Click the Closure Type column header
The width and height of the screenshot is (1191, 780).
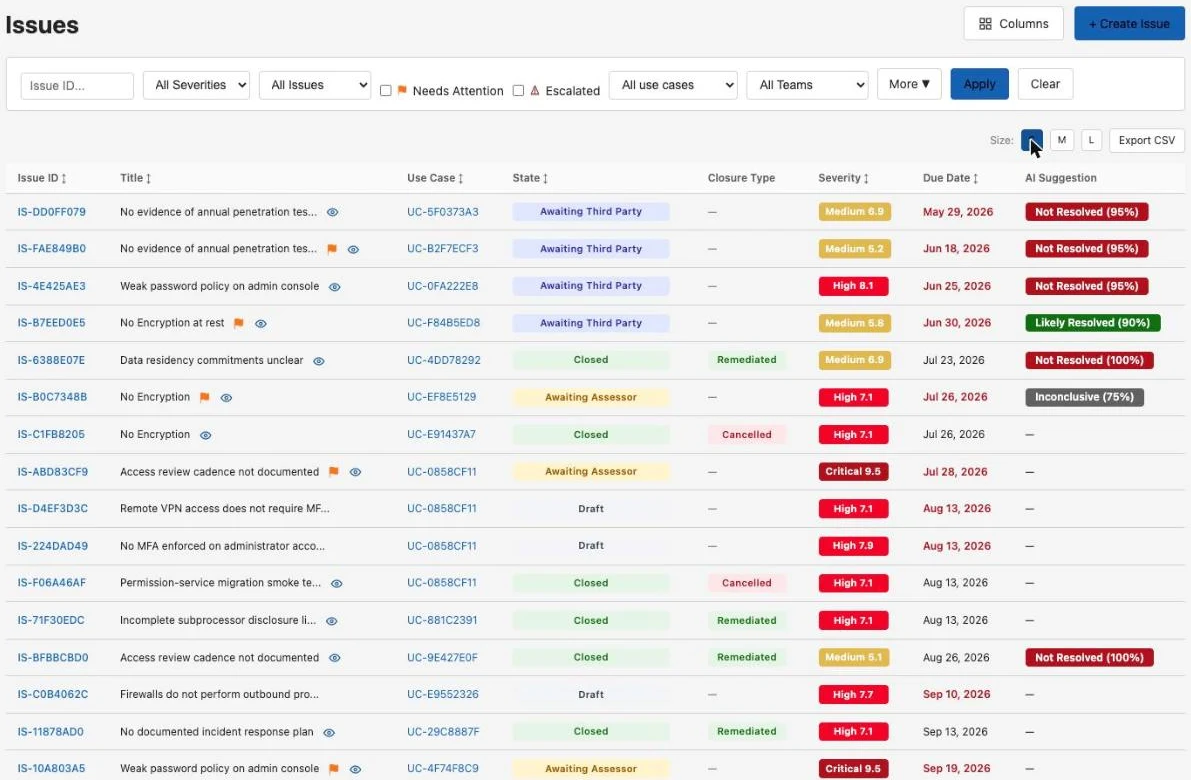pos(741,178)
